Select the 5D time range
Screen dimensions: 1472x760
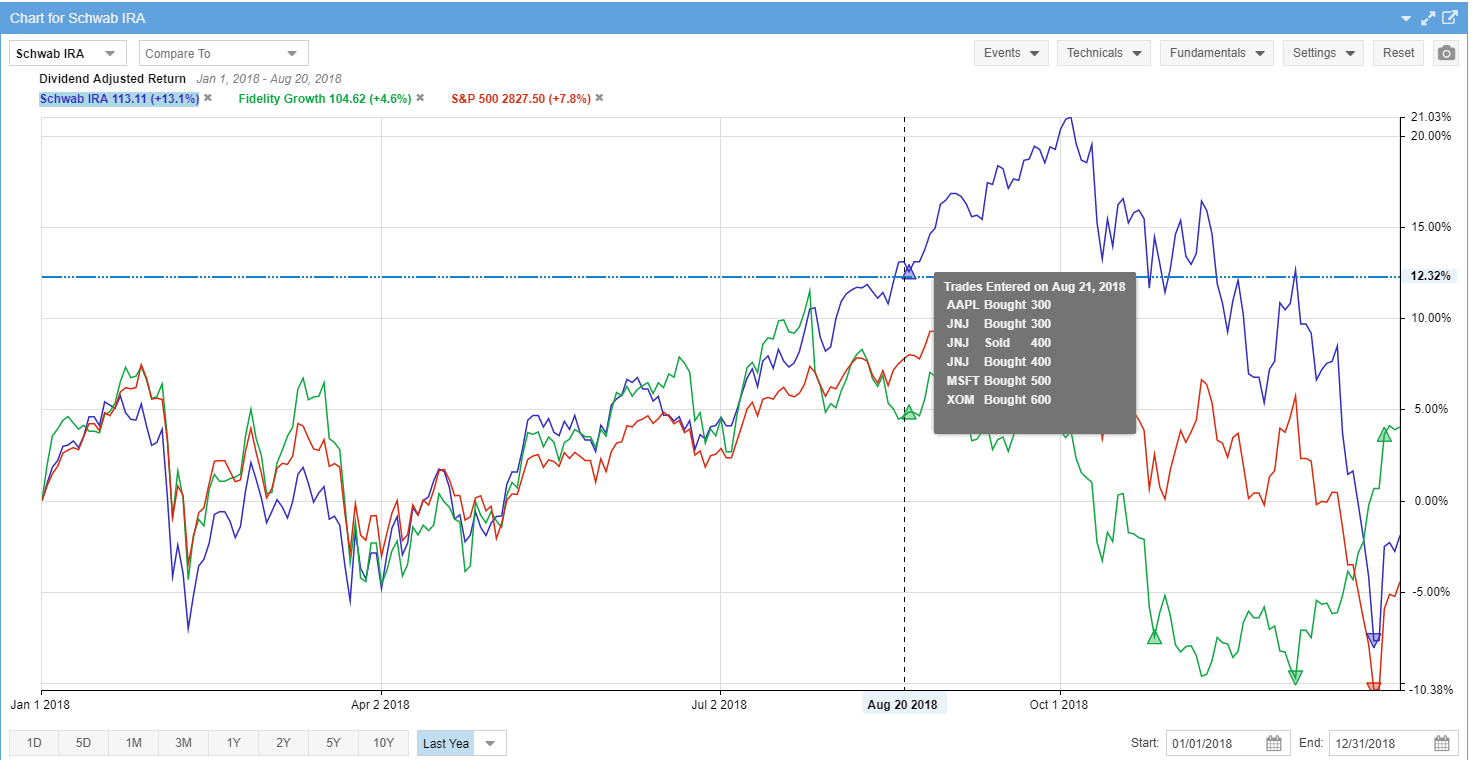83,742
